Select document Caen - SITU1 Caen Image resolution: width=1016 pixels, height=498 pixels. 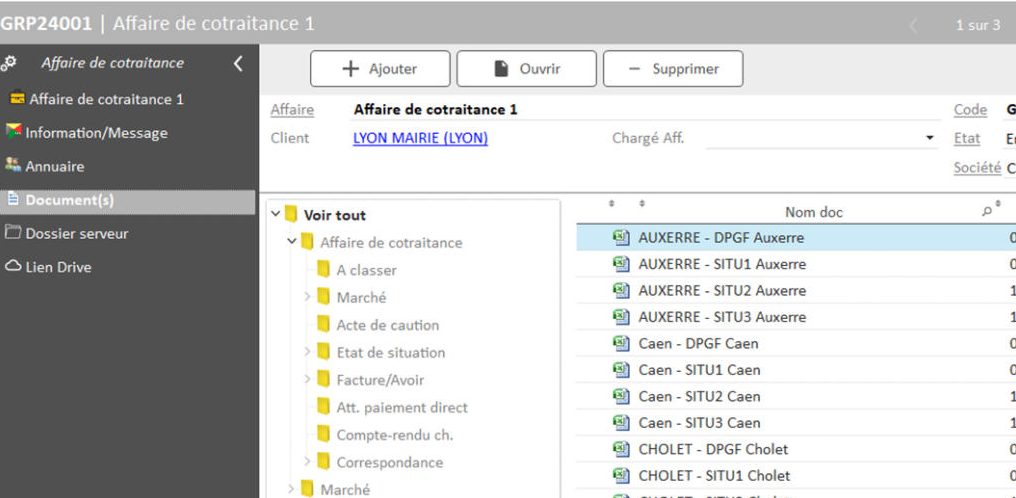(700, 370)
